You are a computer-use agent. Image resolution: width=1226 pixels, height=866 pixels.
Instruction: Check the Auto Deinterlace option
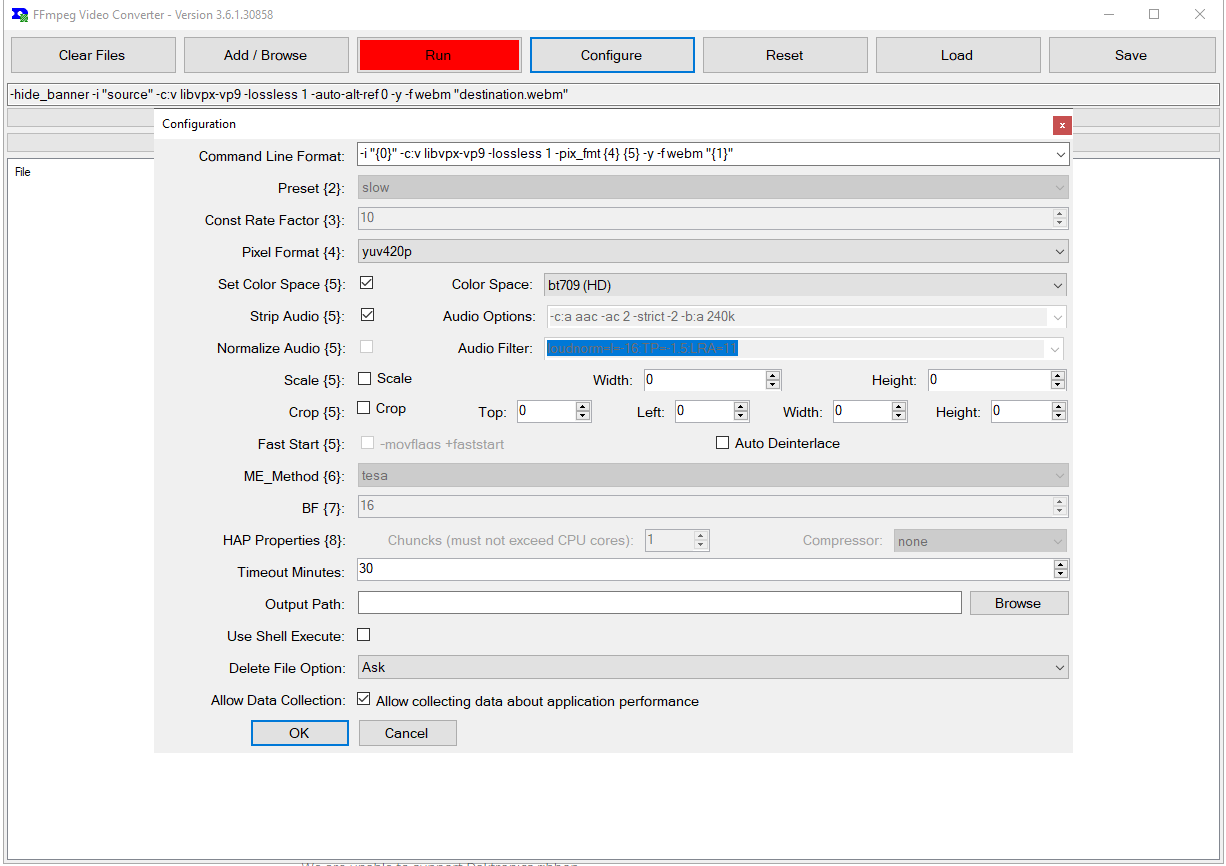[x=723, y=442]
